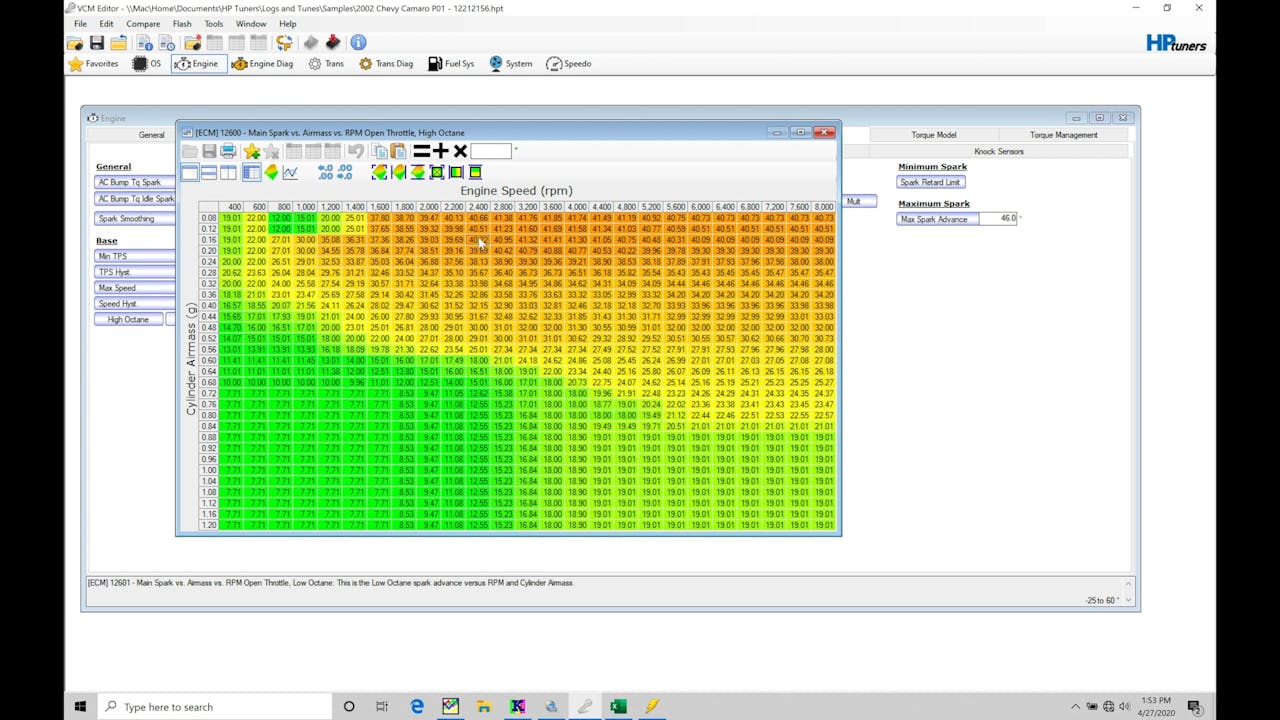Screen dimensions: 1280x720
Task: Toggle the single table view mode
Action: click(188, 172)
